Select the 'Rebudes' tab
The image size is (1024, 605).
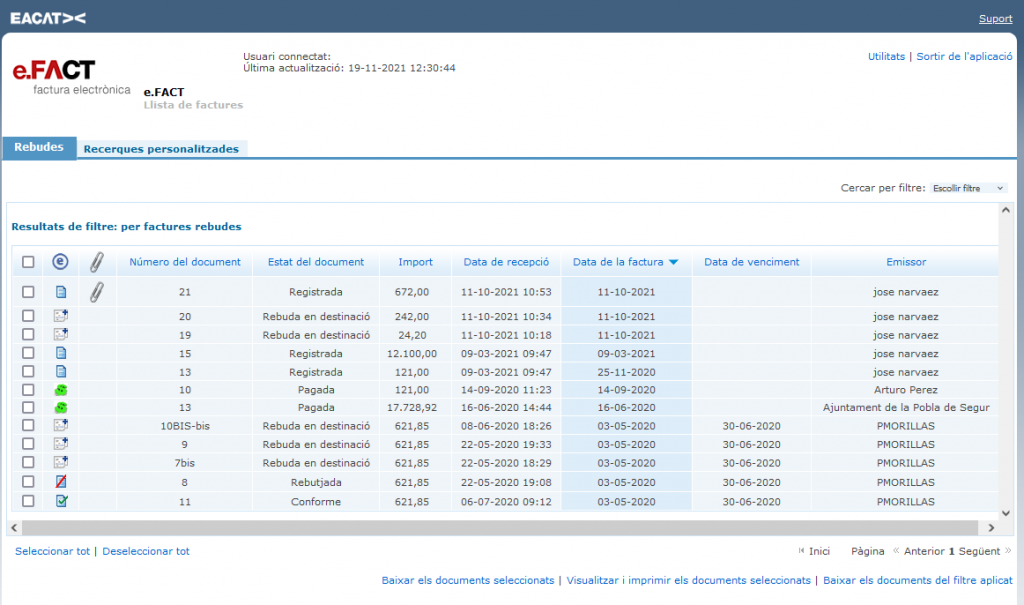tap(39, 148)
